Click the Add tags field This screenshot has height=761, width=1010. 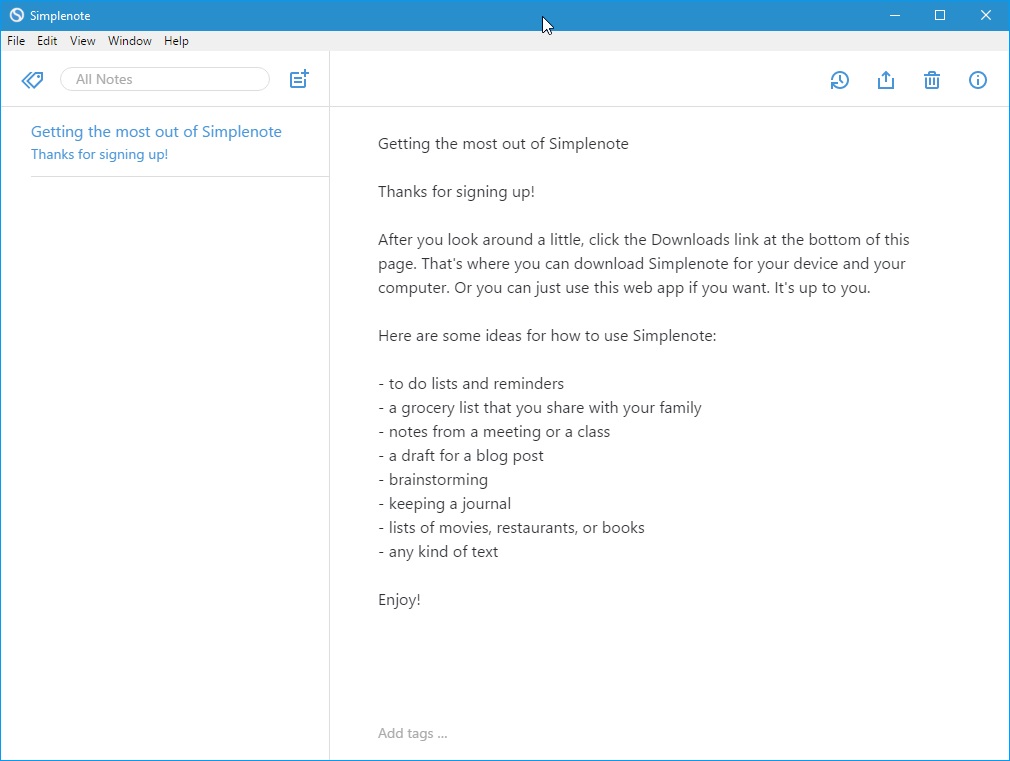point(412,733)
